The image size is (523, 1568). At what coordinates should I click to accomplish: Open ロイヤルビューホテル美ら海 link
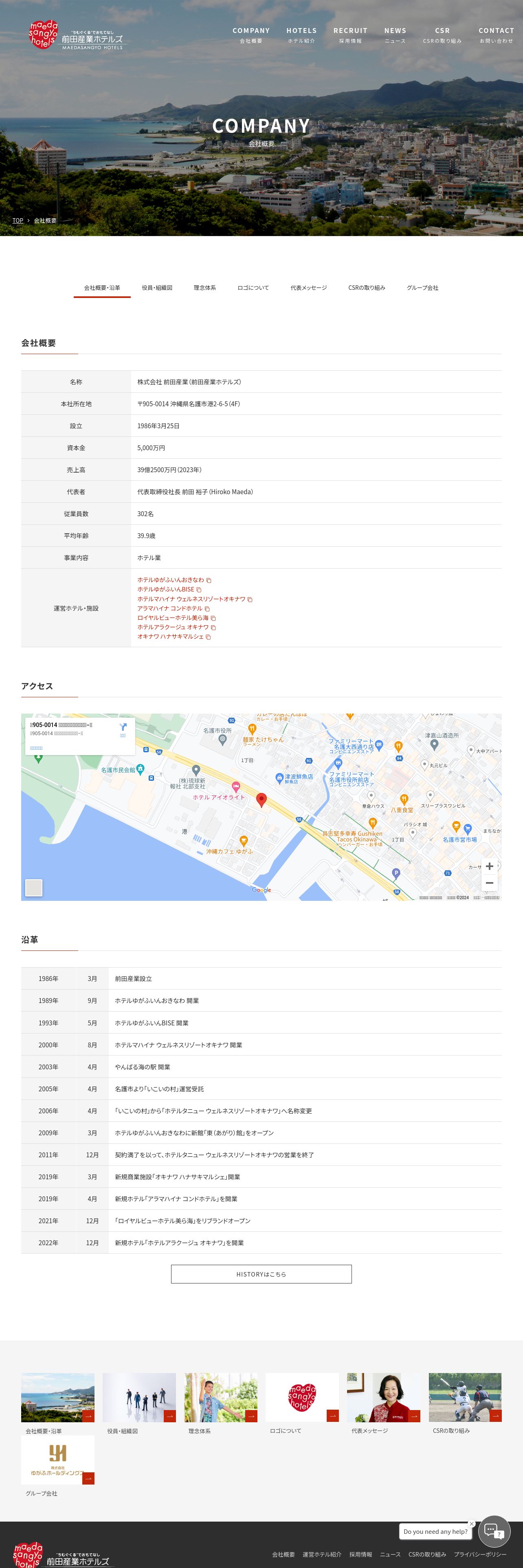point(173,618)
